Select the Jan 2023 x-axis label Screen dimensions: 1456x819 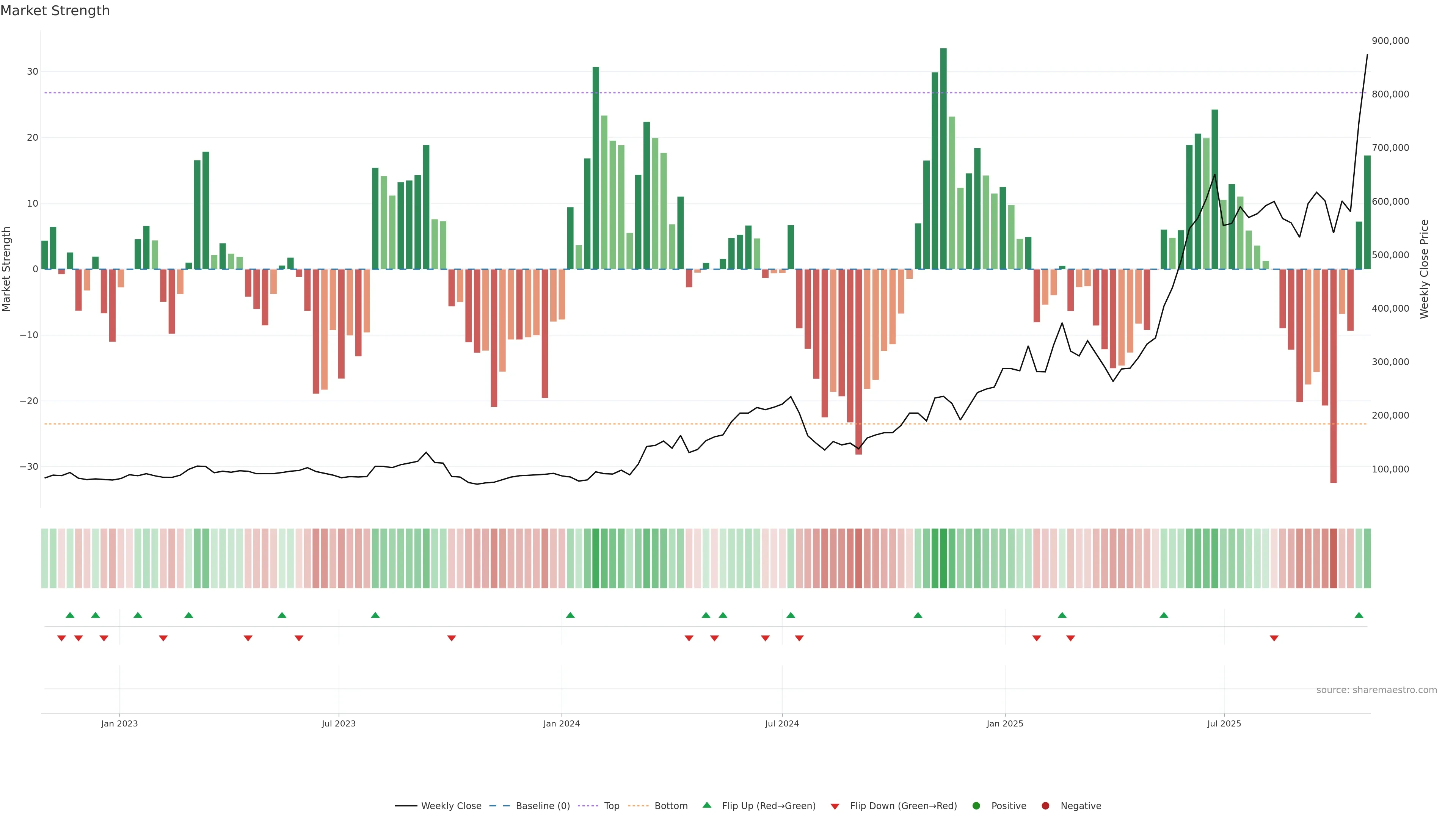[119, 723]
